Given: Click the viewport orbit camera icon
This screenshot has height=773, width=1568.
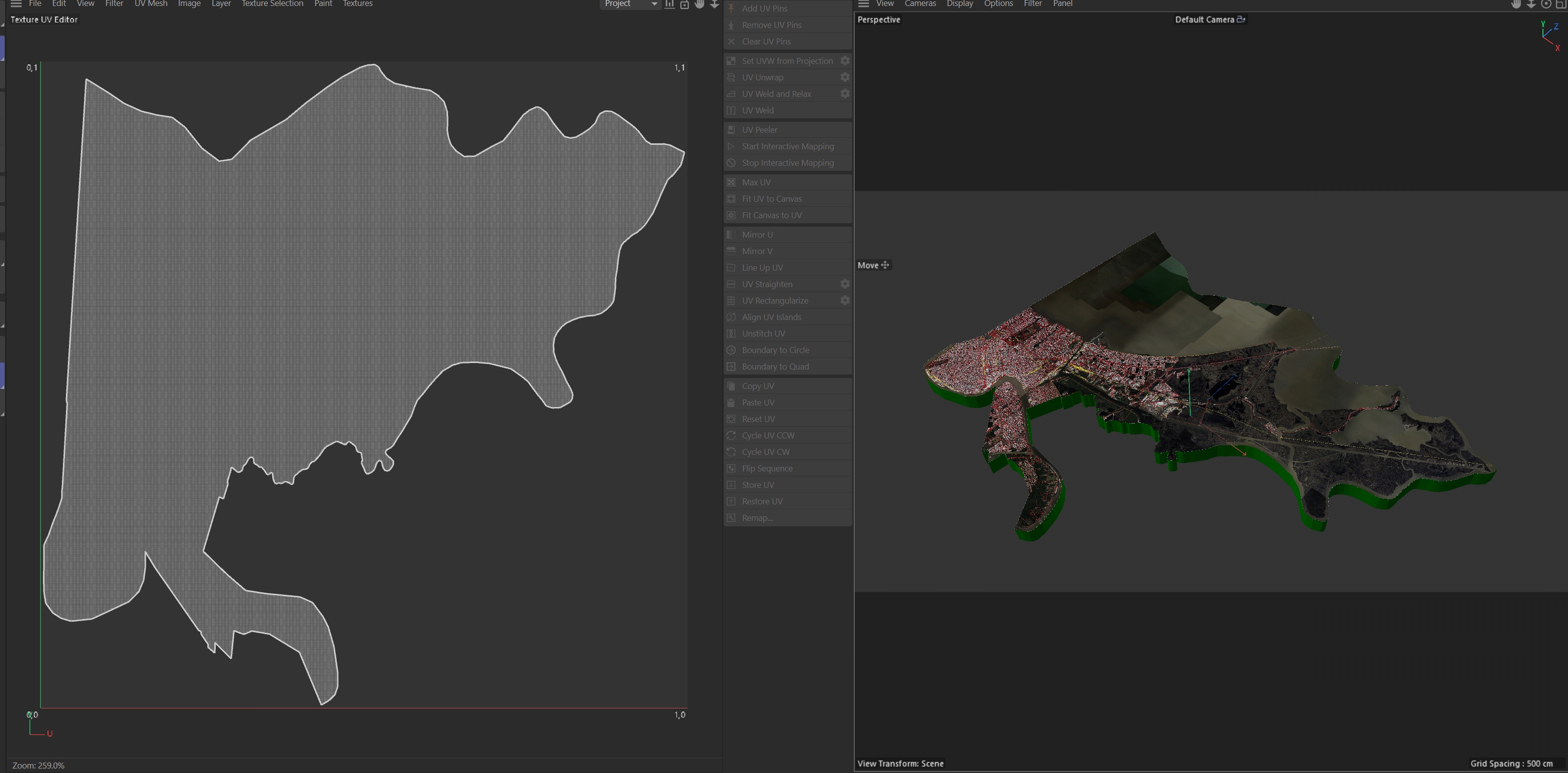Looking at the screenshot, I should click(1546, 3).
